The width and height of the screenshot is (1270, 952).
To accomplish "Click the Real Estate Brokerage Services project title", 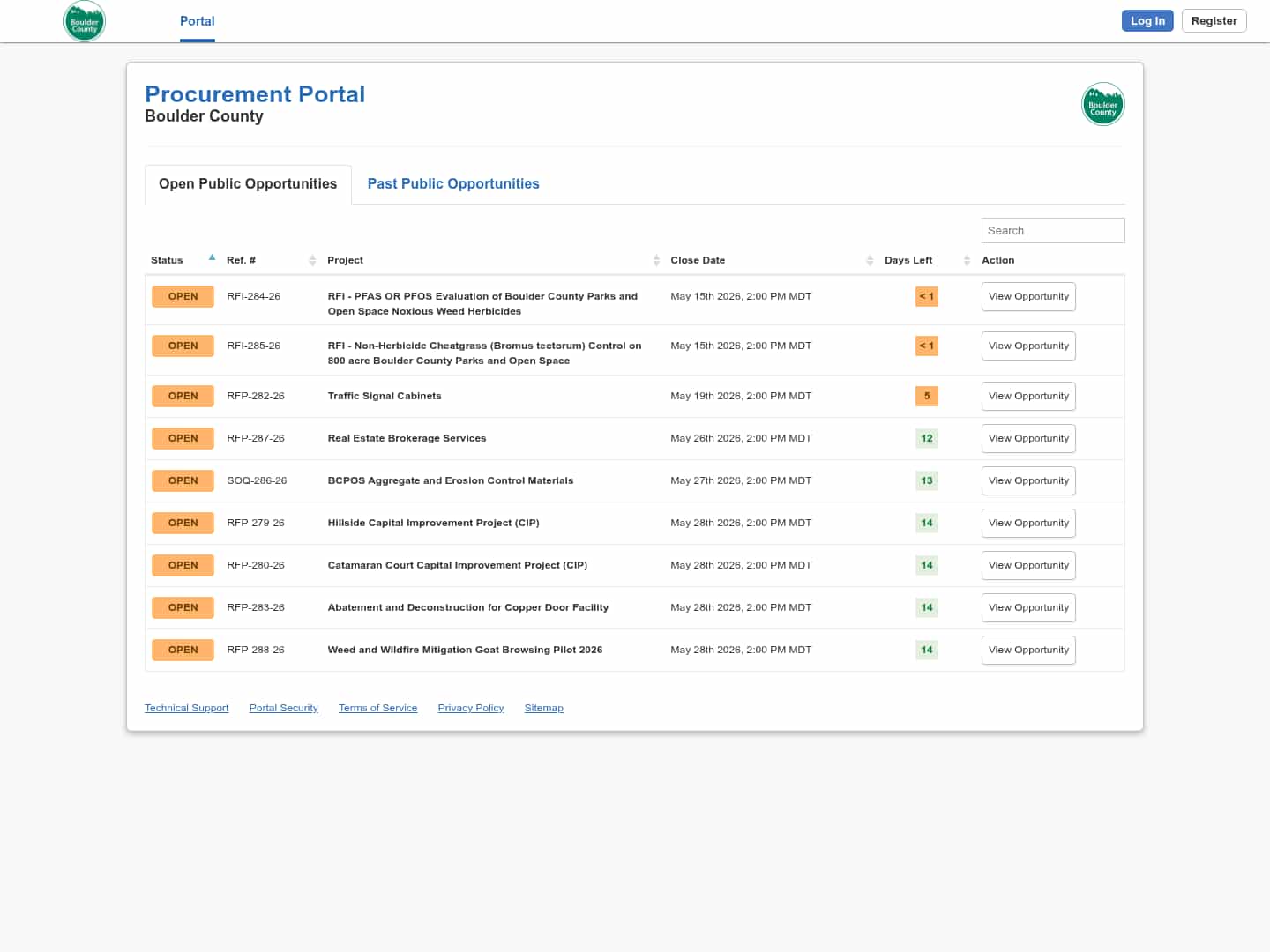I will click(407, 438).
